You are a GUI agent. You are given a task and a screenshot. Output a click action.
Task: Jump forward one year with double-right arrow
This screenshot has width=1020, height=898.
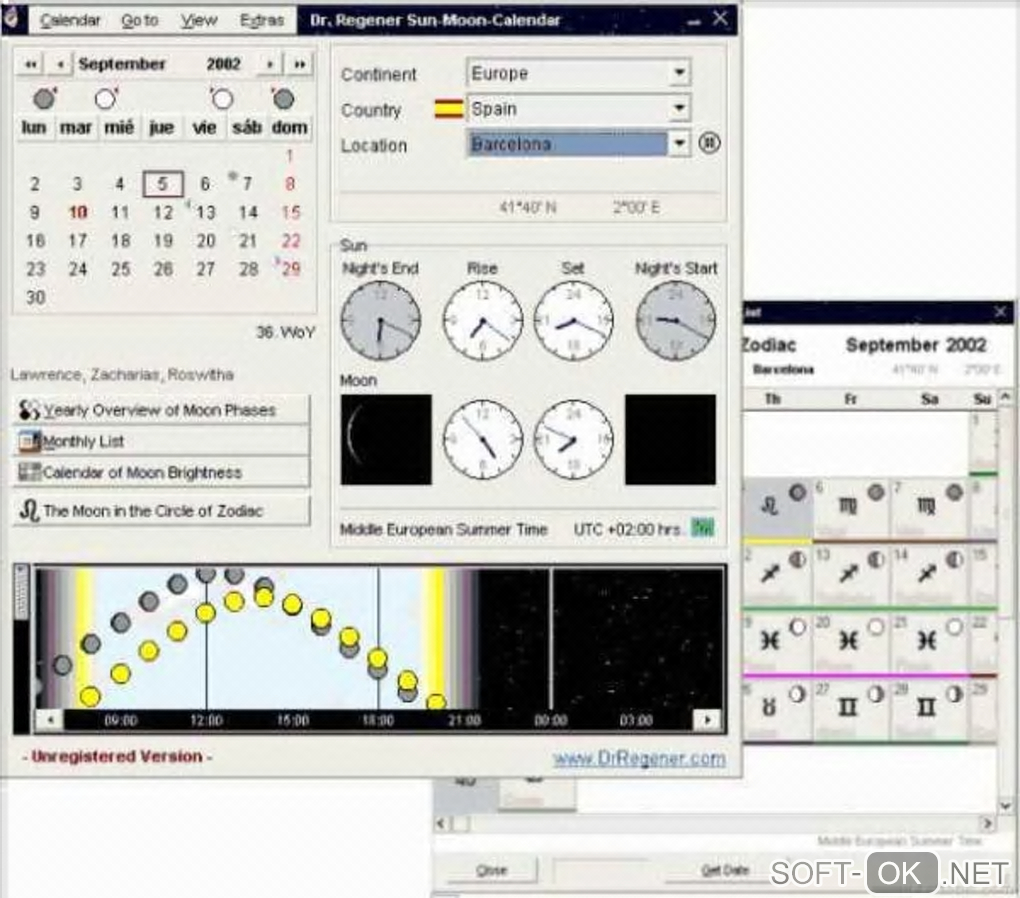(300, 64)
